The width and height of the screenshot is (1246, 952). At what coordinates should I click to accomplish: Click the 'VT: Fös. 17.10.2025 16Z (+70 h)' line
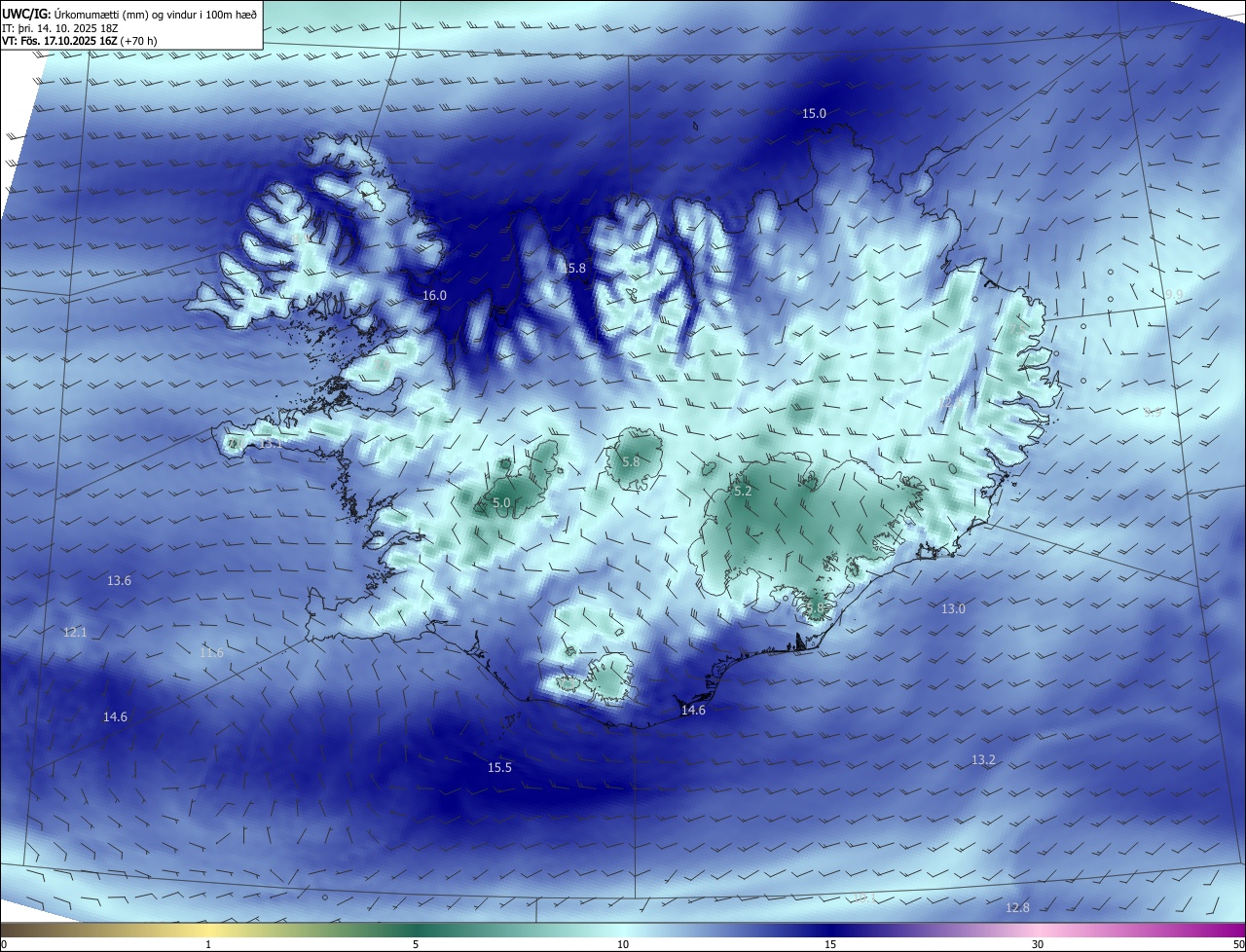[x=80, y=41]
